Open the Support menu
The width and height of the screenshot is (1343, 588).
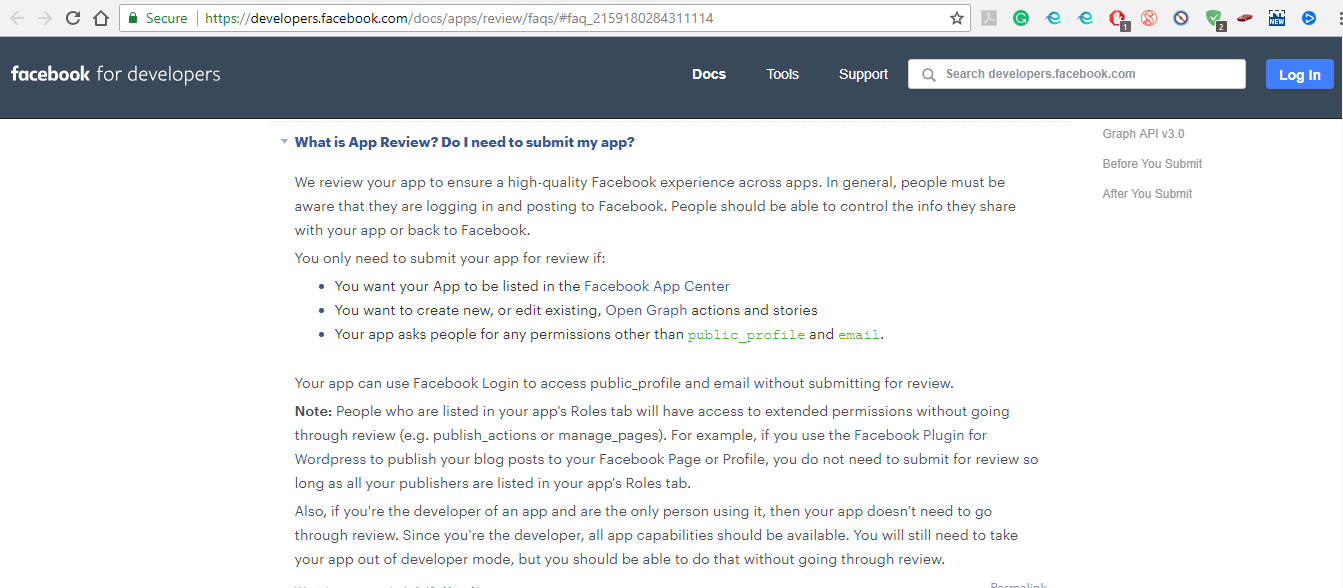[863, 74]
